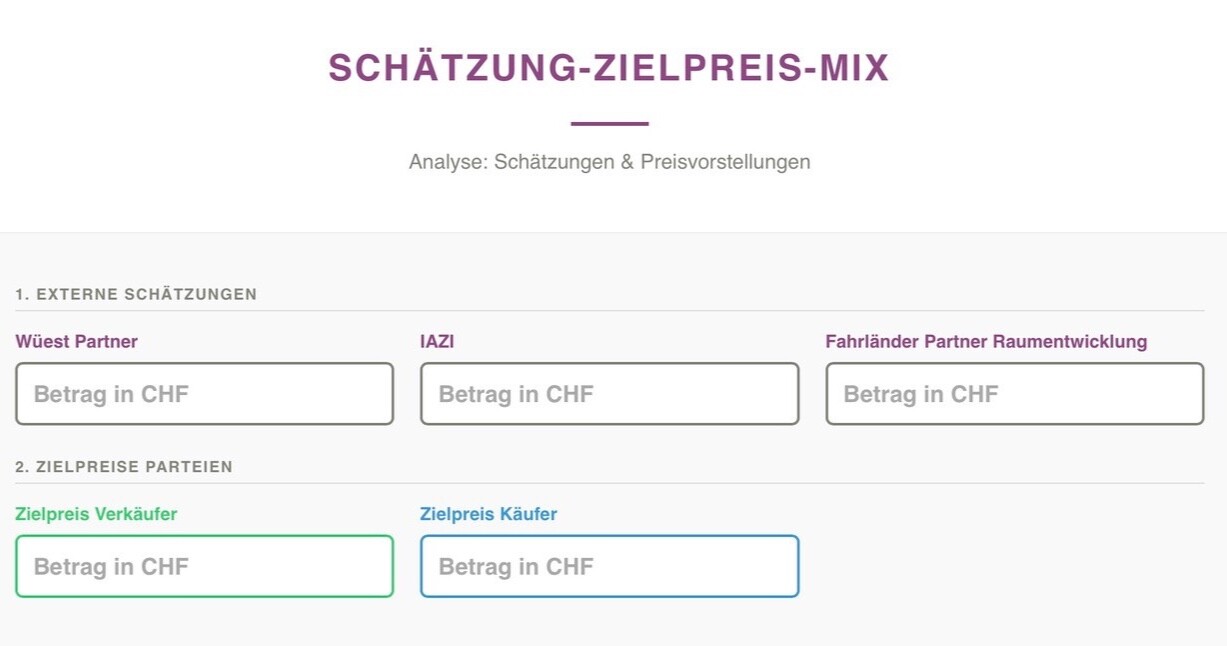The width and height of the screenshot is (1227, 646).
Task: Click the 'Analyse: Schätzungen & Preisvorstellungen' subtitle
Action: [x=609, y=162]
